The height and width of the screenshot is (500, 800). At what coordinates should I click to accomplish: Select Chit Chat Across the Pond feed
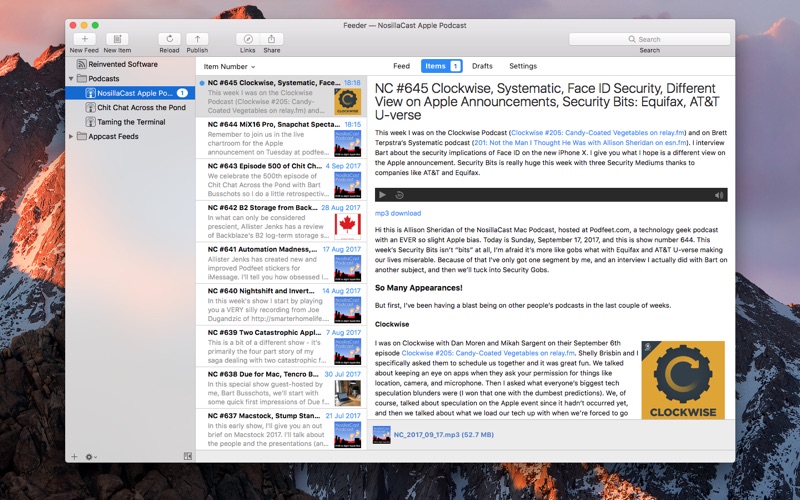click(x=140, y=107)
